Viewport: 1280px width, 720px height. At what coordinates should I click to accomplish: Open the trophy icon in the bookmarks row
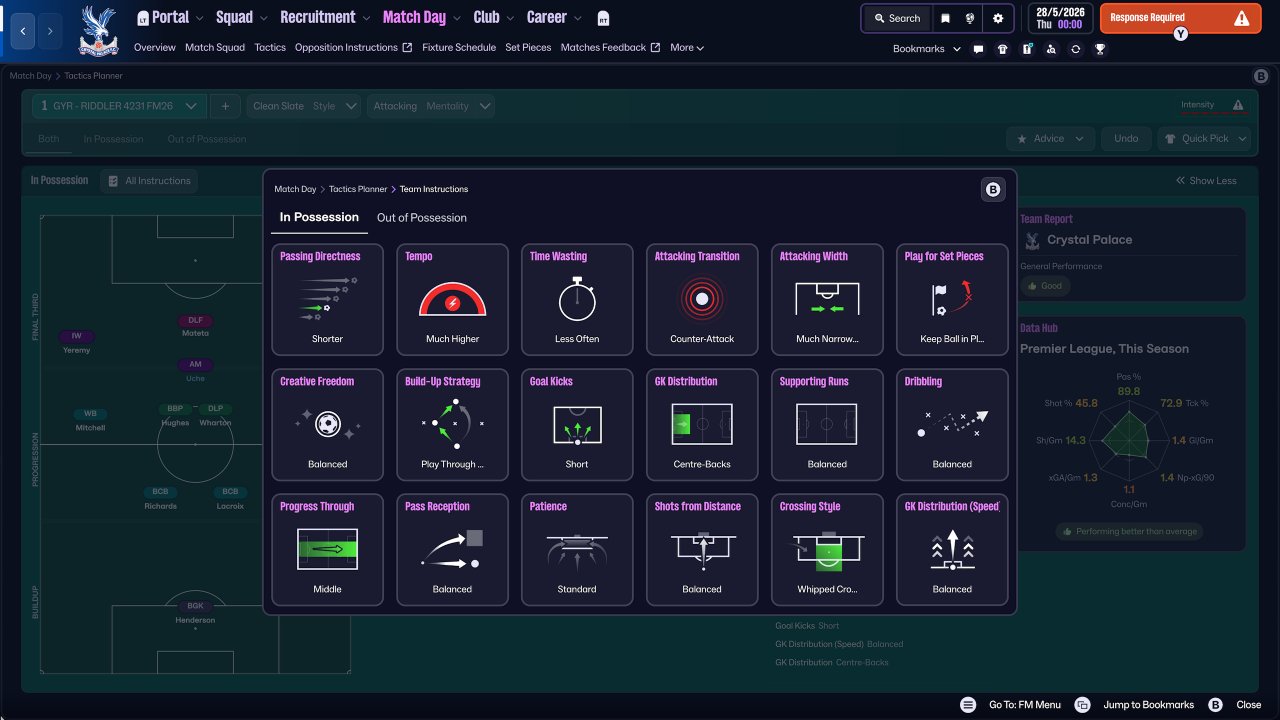click(1100, 48)
